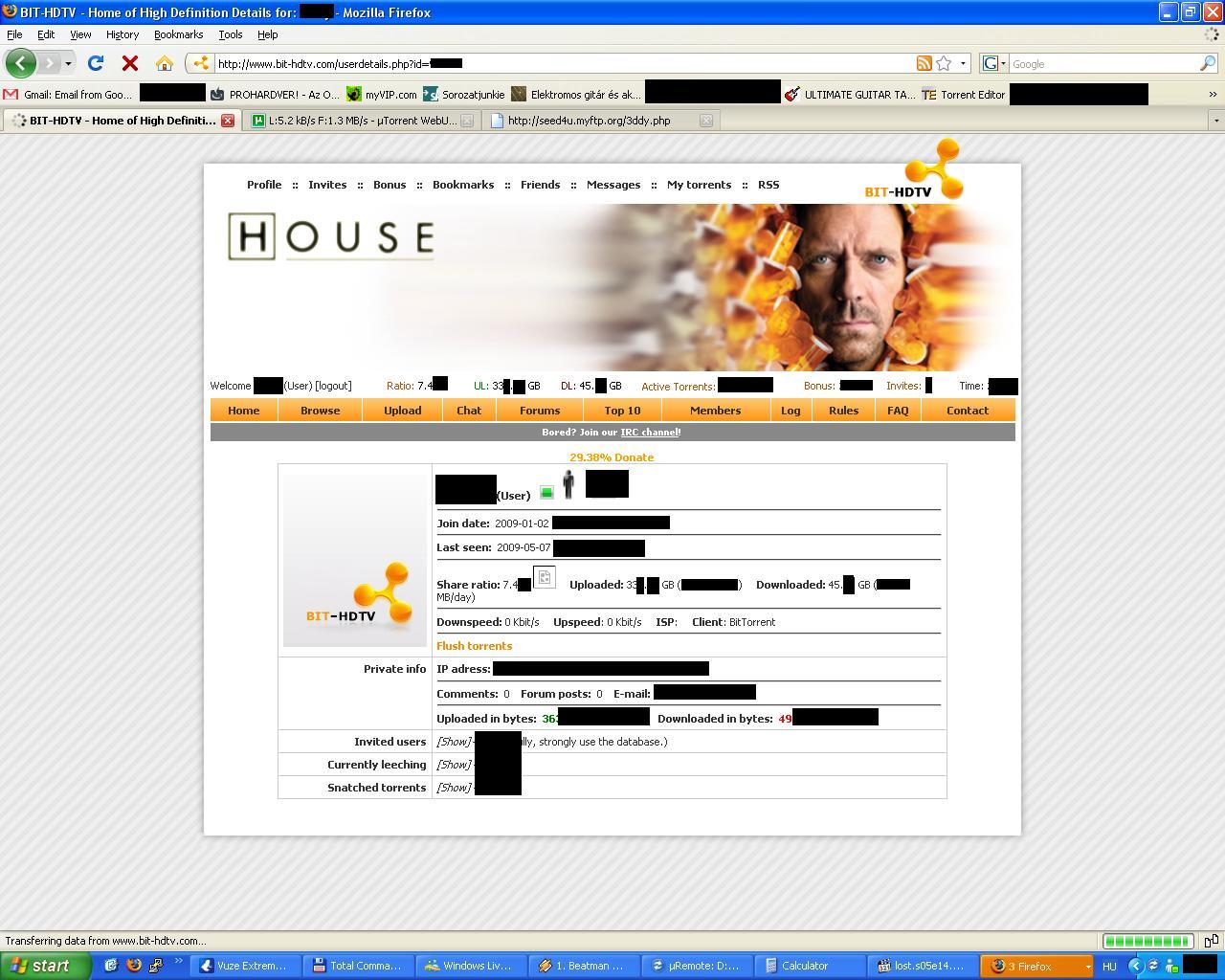Click the person silhouette gender icon
The image size is (1225, 980).
568,484
